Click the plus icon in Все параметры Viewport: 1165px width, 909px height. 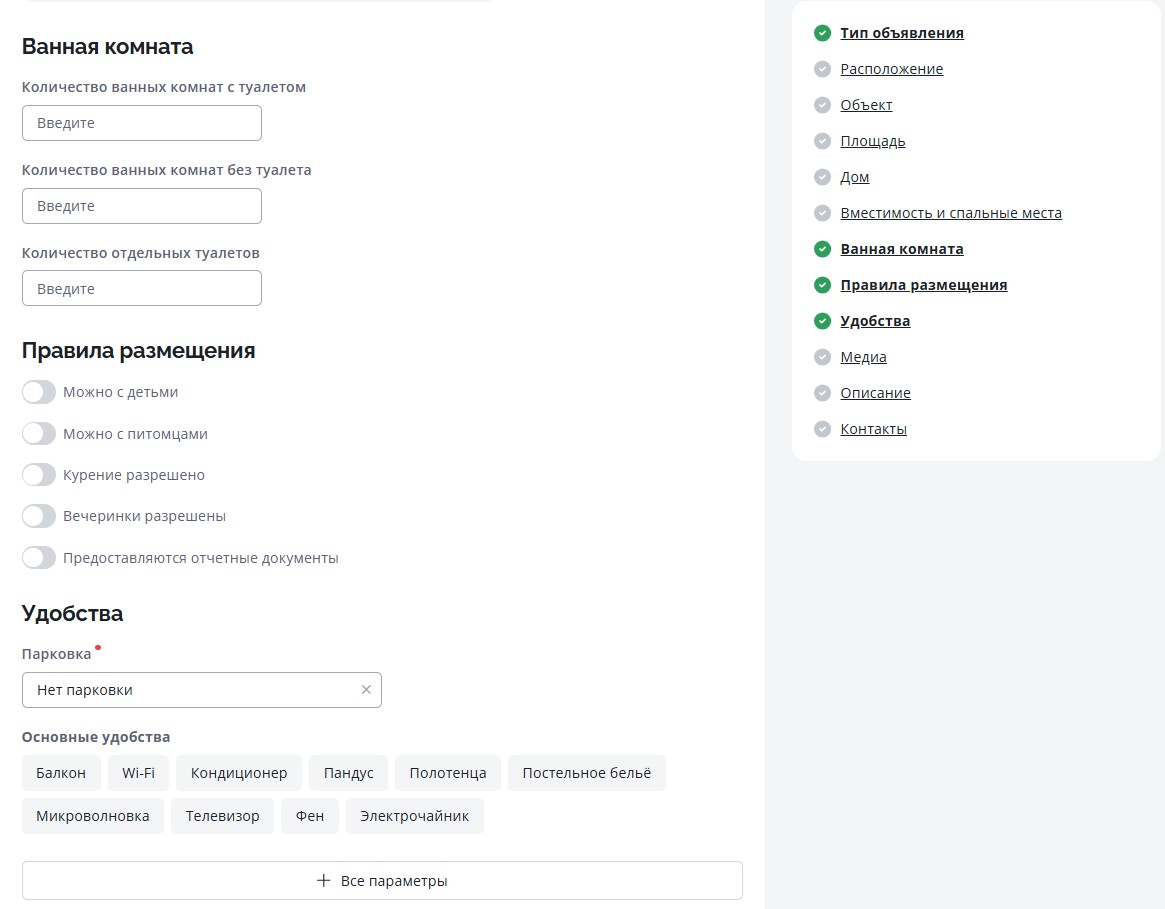tap(323, 881)
